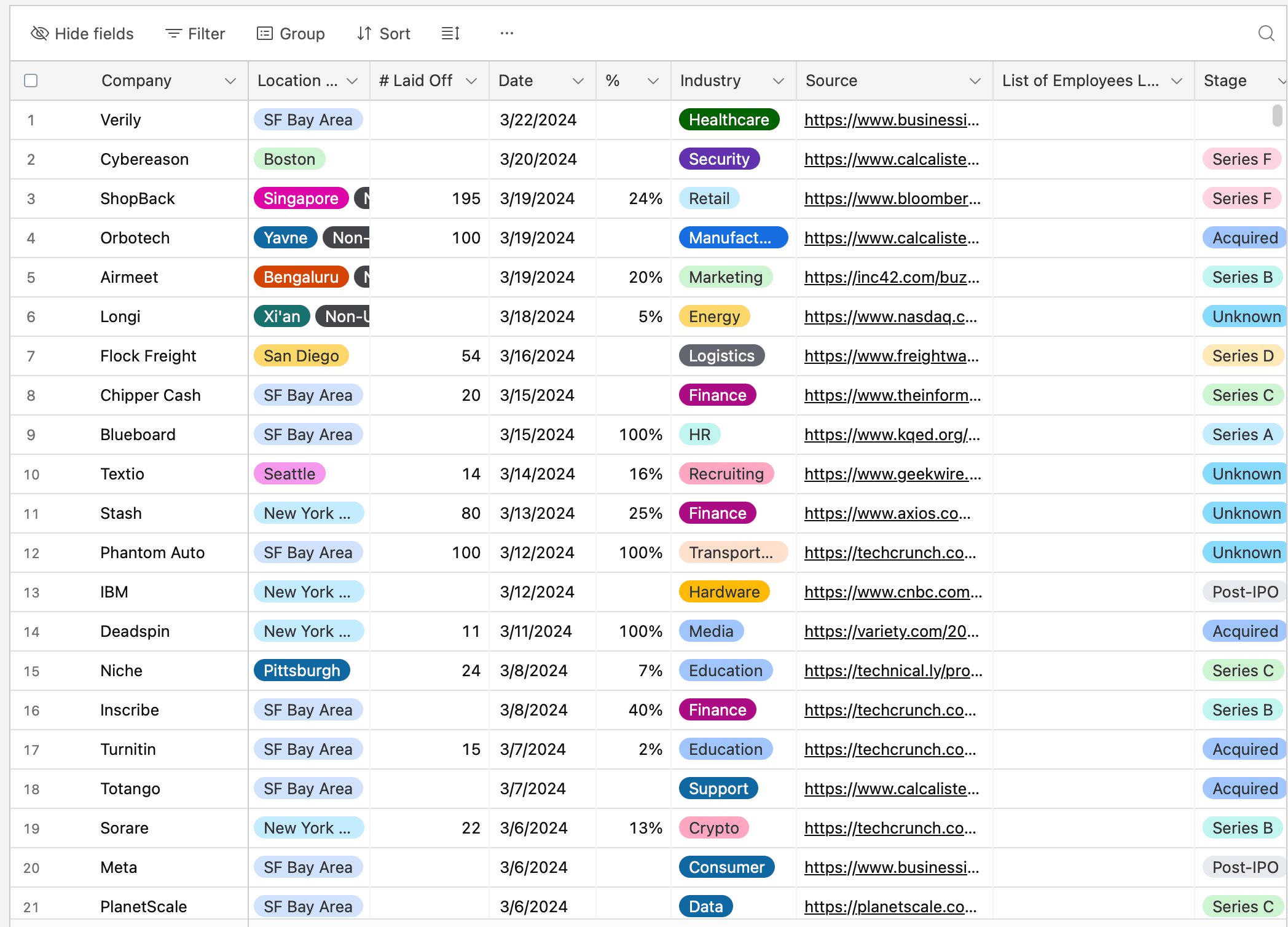Click the row height icon
The image size is (1288, 927).
tap(450, 33)
